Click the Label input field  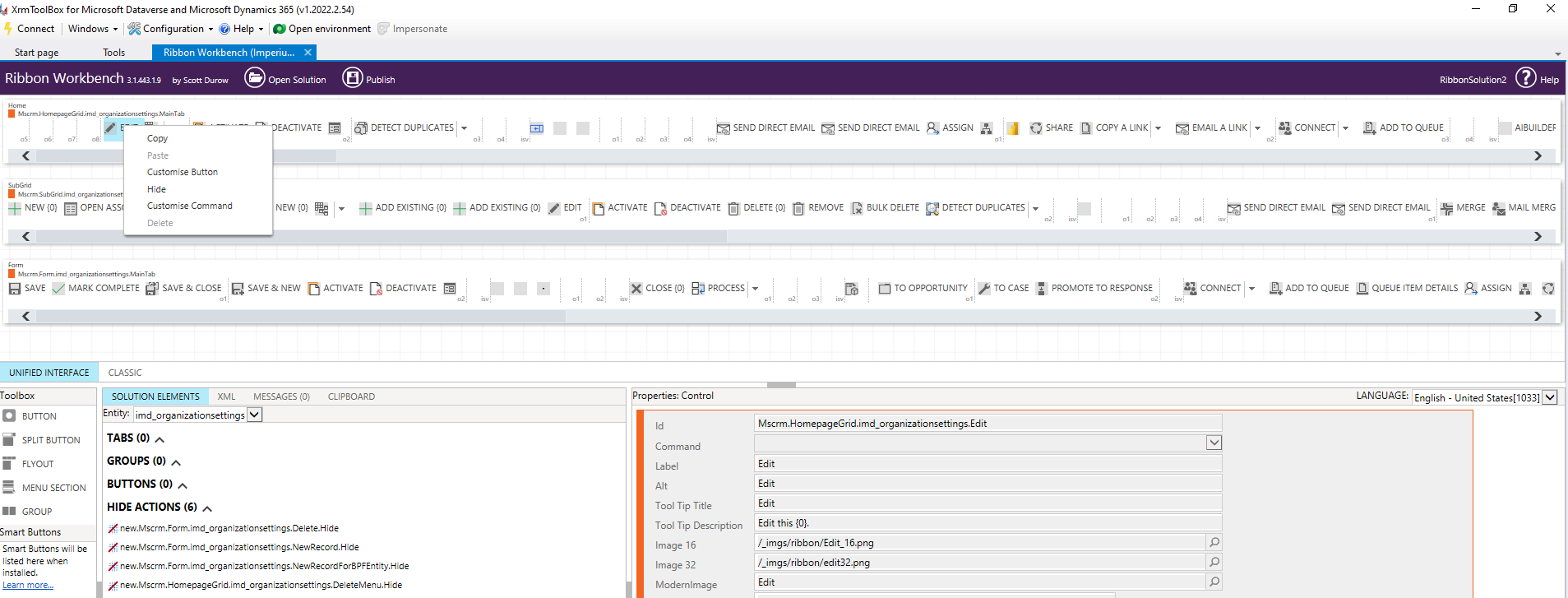pyautogui.click(x=987, y=464)
